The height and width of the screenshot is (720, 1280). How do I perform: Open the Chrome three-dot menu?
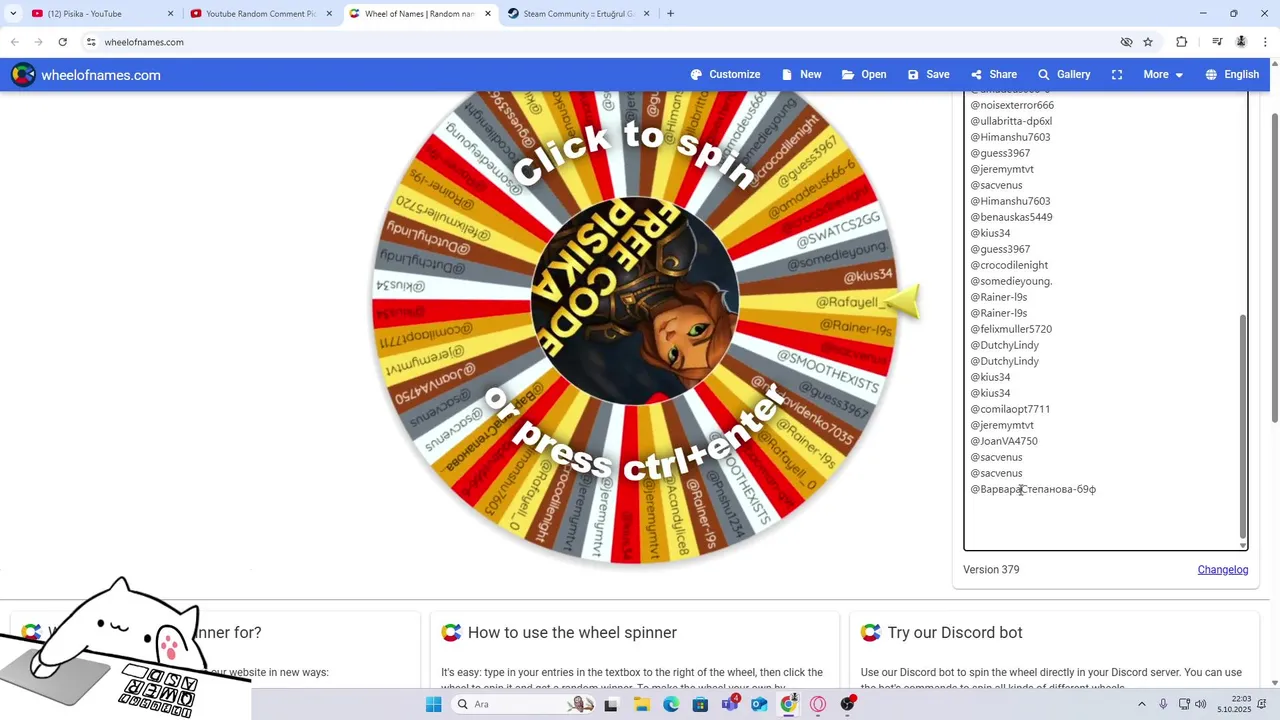1266,42
